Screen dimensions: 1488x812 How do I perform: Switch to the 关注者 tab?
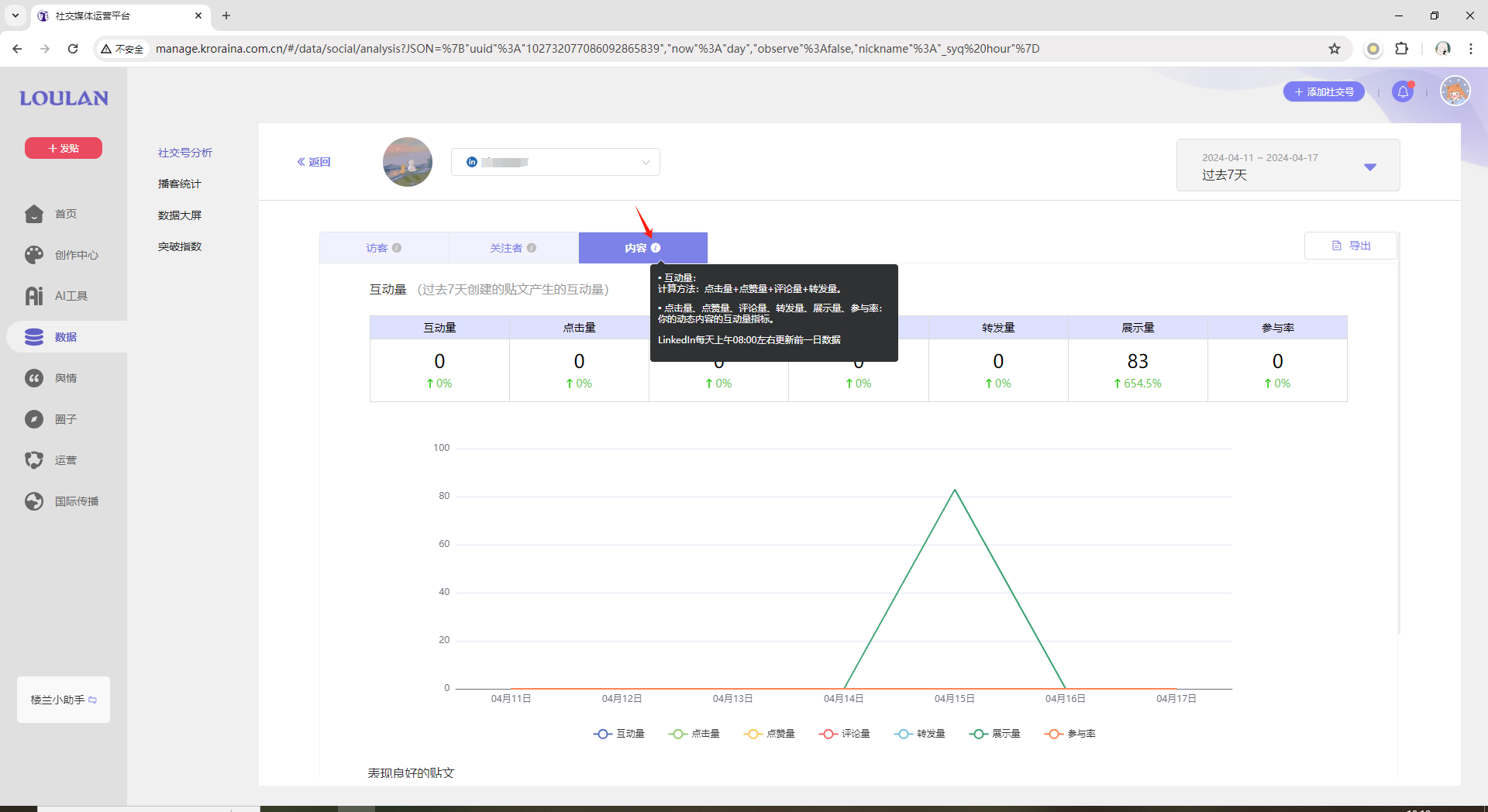tap(513, 248)
